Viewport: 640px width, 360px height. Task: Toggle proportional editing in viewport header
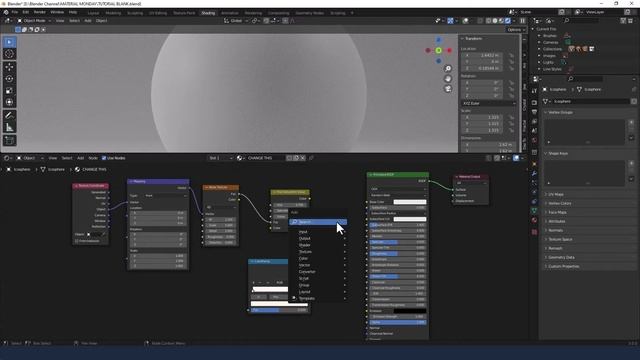click(285, 20)
